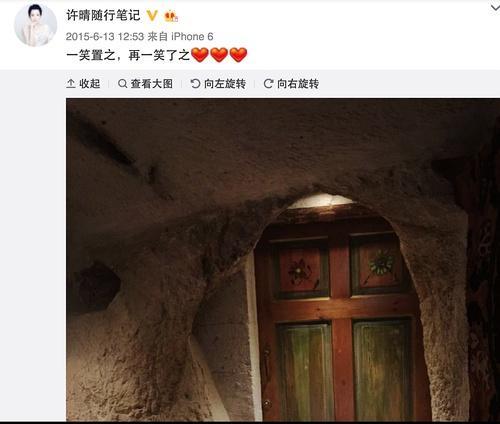Click the 收起 text label
Viewport: 500px width, 424px height.
click(x=90, y=84)
